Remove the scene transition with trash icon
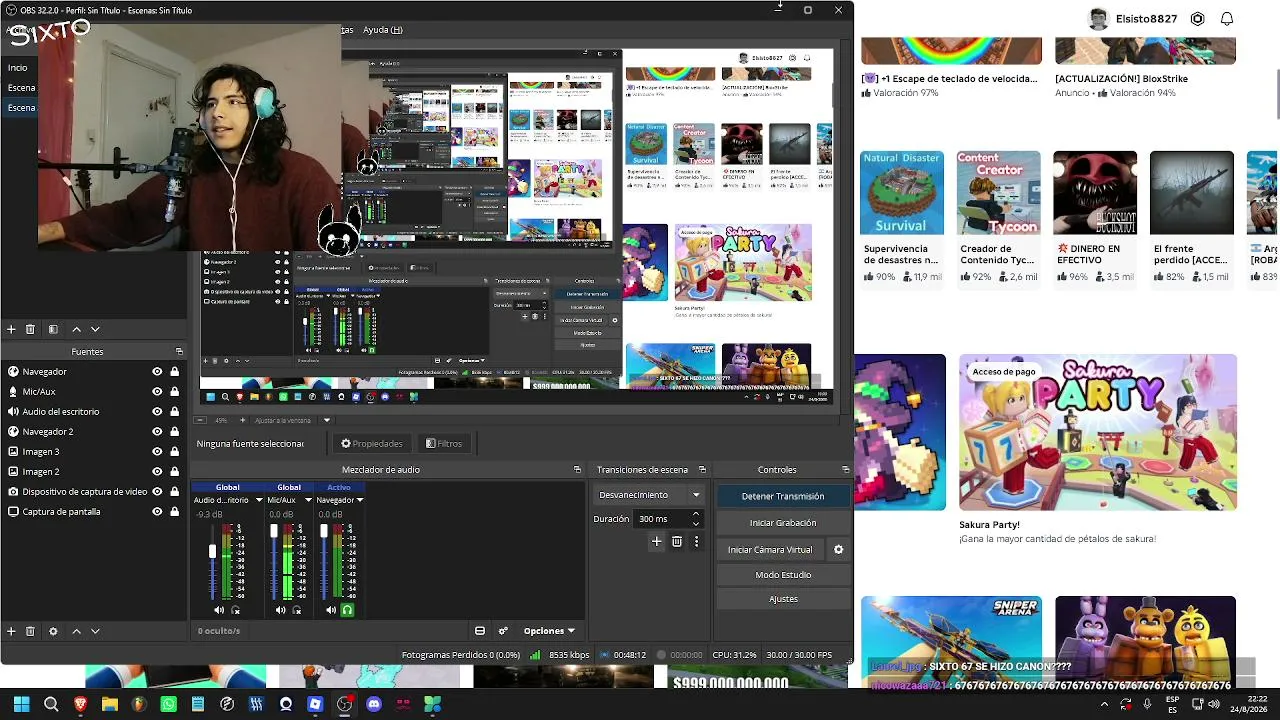Viewport: 1280px width, 720px height. (x=677, y=541)
